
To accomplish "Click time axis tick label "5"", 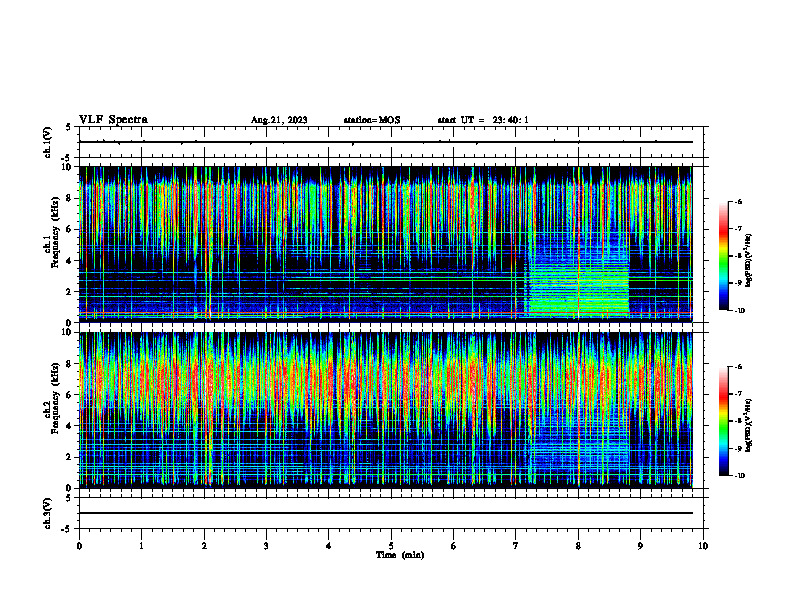I will click(x=391, y=546).
